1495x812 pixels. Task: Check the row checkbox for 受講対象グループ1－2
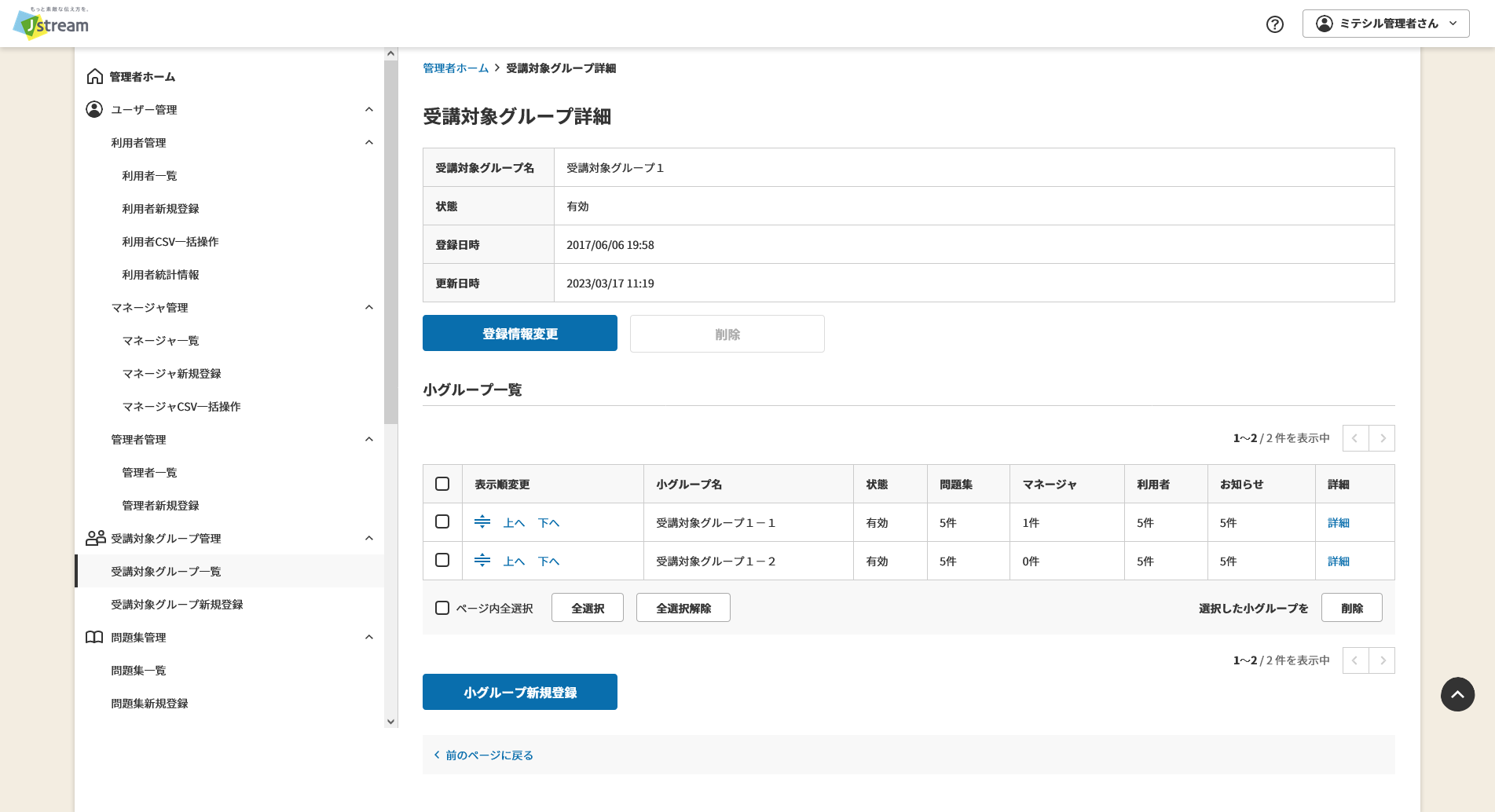442,560
